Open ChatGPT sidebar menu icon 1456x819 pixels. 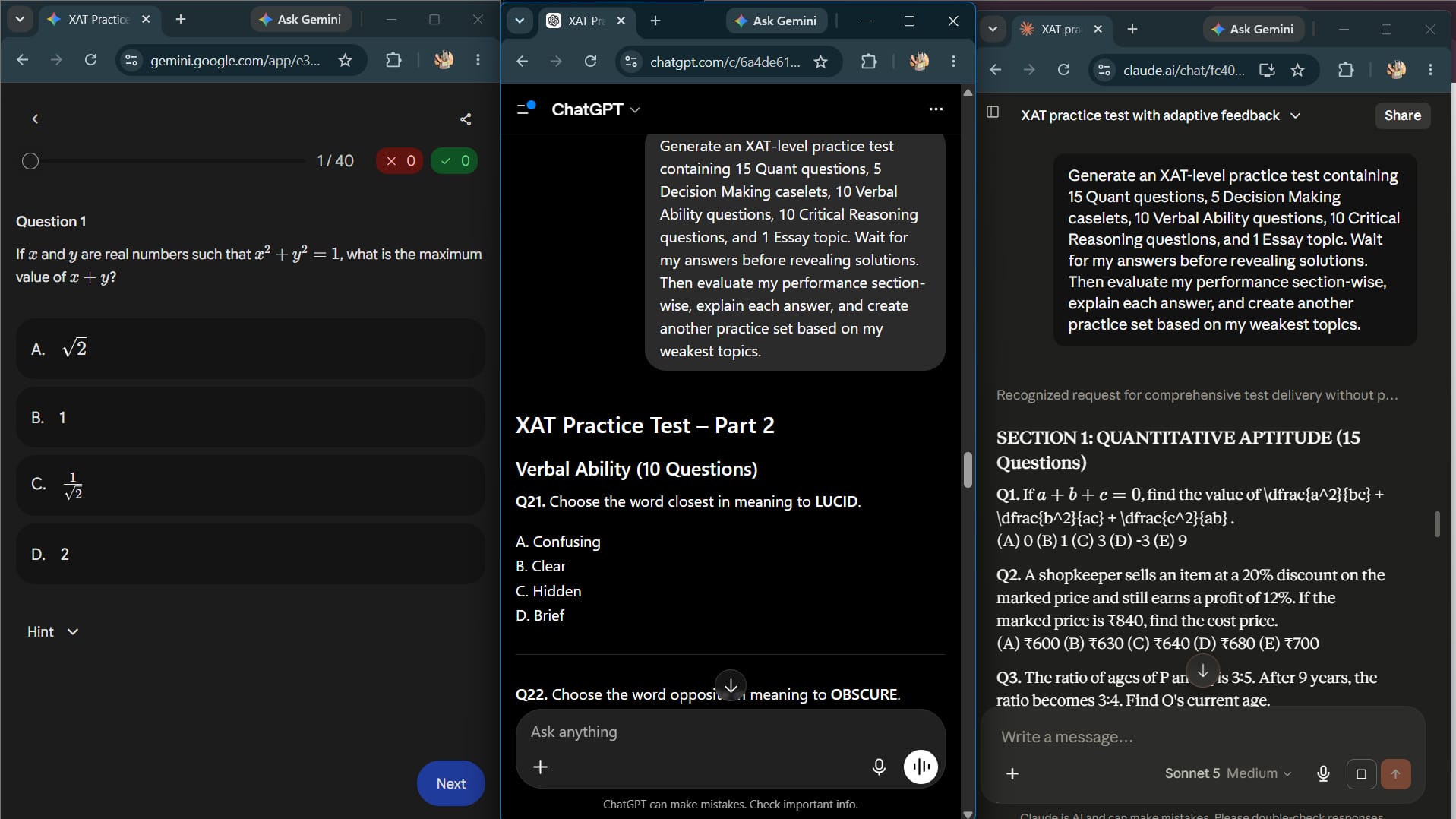tap(526, 109)
